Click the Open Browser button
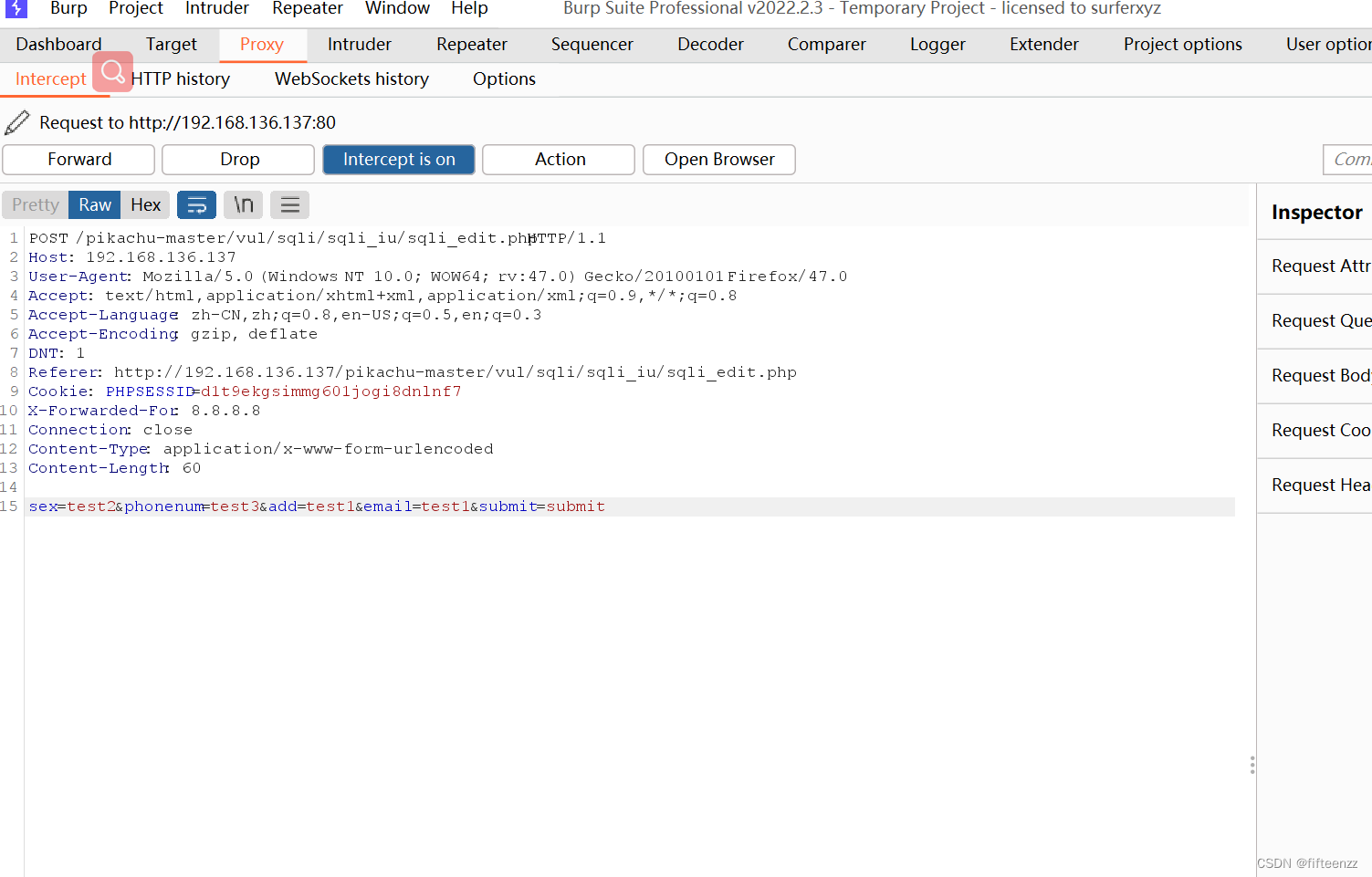Viewport: 1372px width, 877px height. click(x=719, y=160)
